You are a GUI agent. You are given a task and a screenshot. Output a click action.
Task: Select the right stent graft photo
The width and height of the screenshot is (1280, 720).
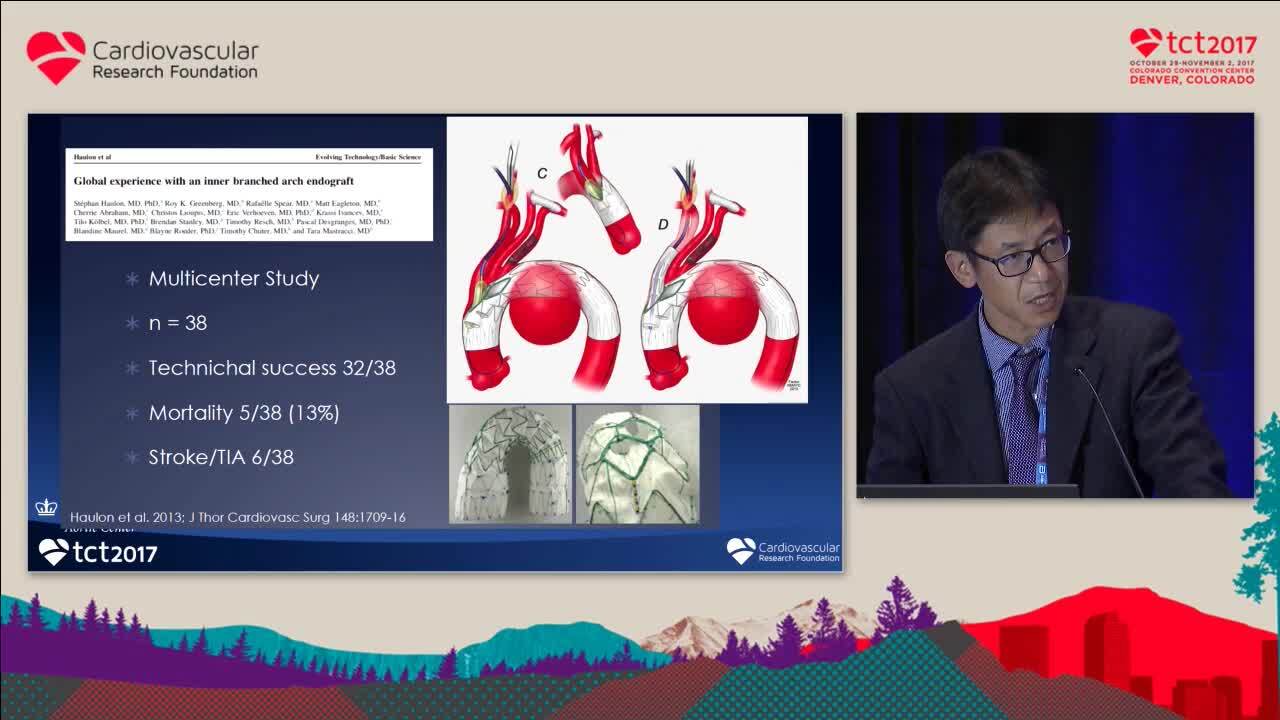coord(637,464)
